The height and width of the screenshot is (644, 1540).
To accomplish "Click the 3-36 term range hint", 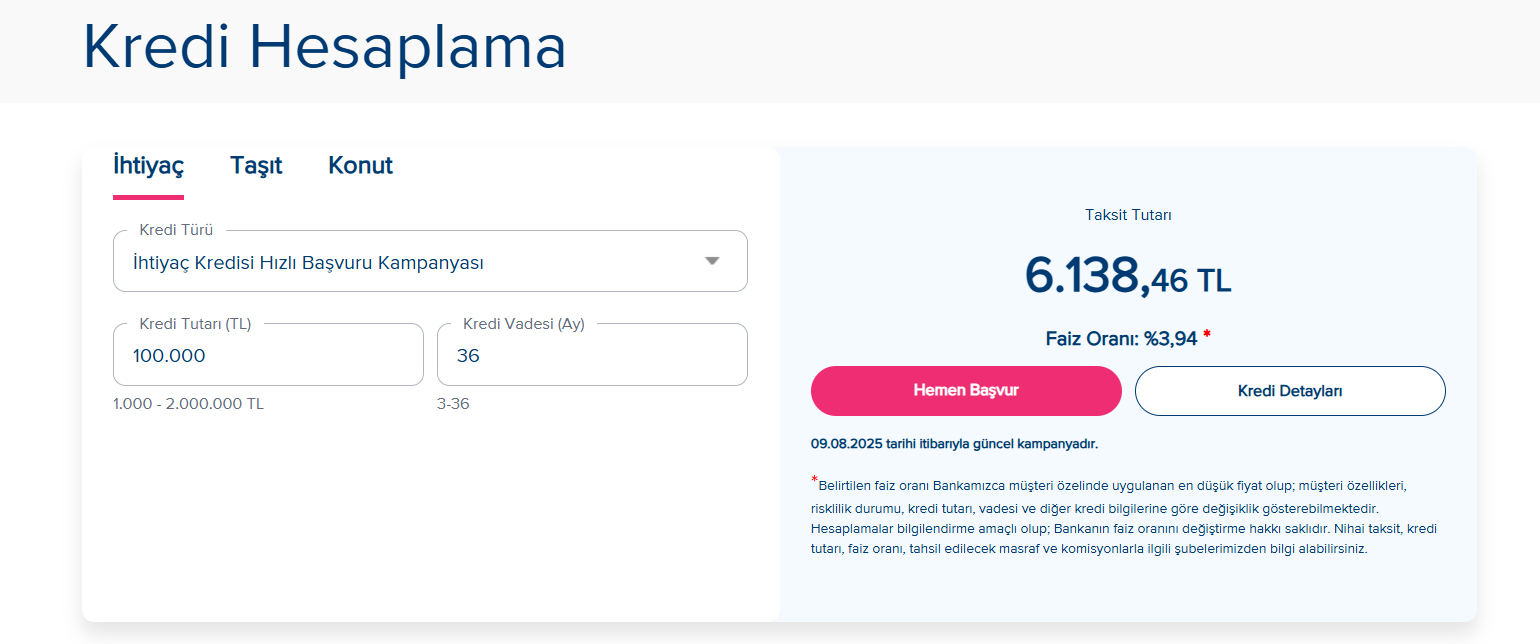I will pos(453,404).
